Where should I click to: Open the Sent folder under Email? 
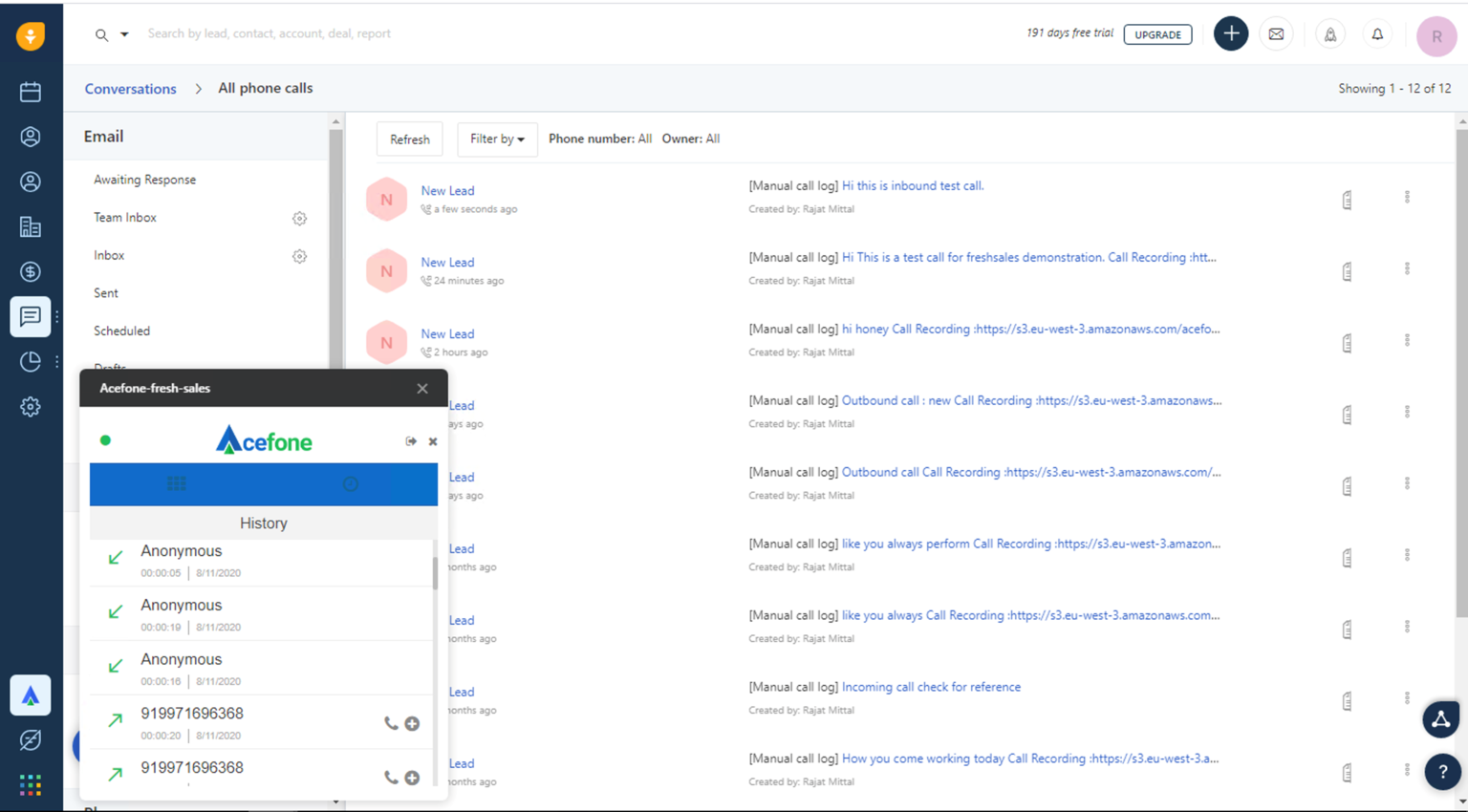105,292
